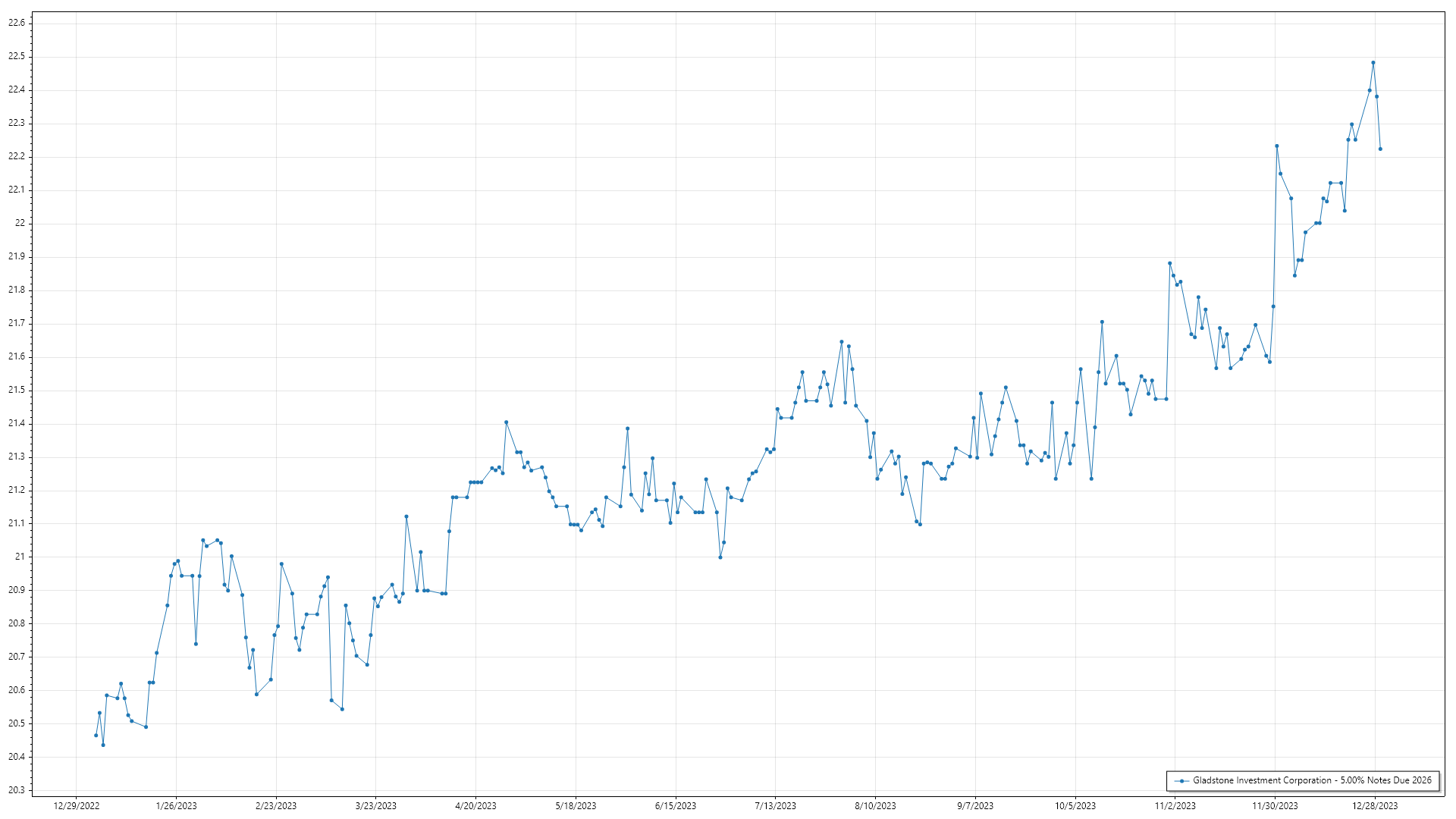Image resolution: width=1456 pixels, height=819 pixels.
Task: Select the final data point of the series
Action: point(1380,149)
